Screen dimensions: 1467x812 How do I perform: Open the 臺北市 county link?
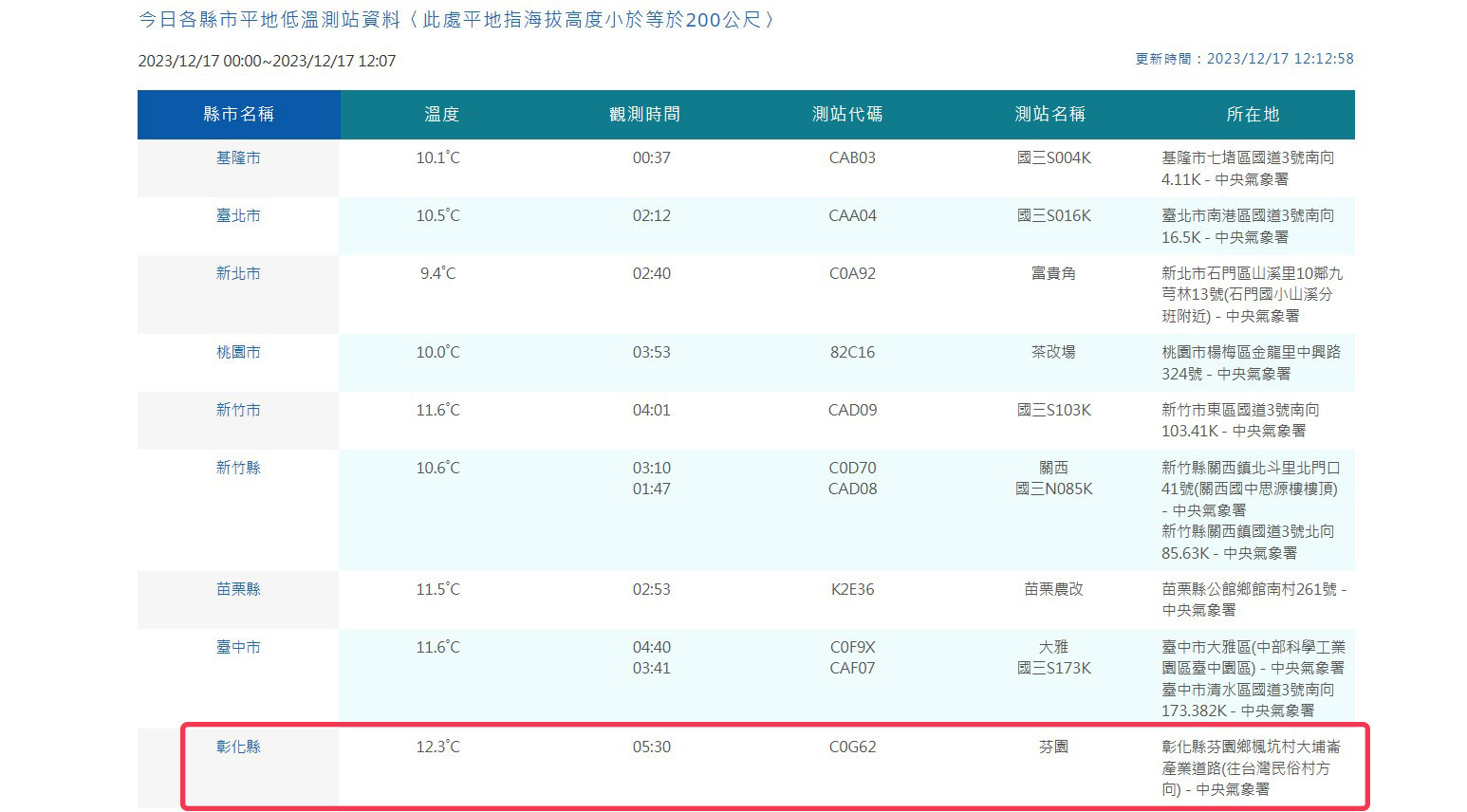pos(238,216)
